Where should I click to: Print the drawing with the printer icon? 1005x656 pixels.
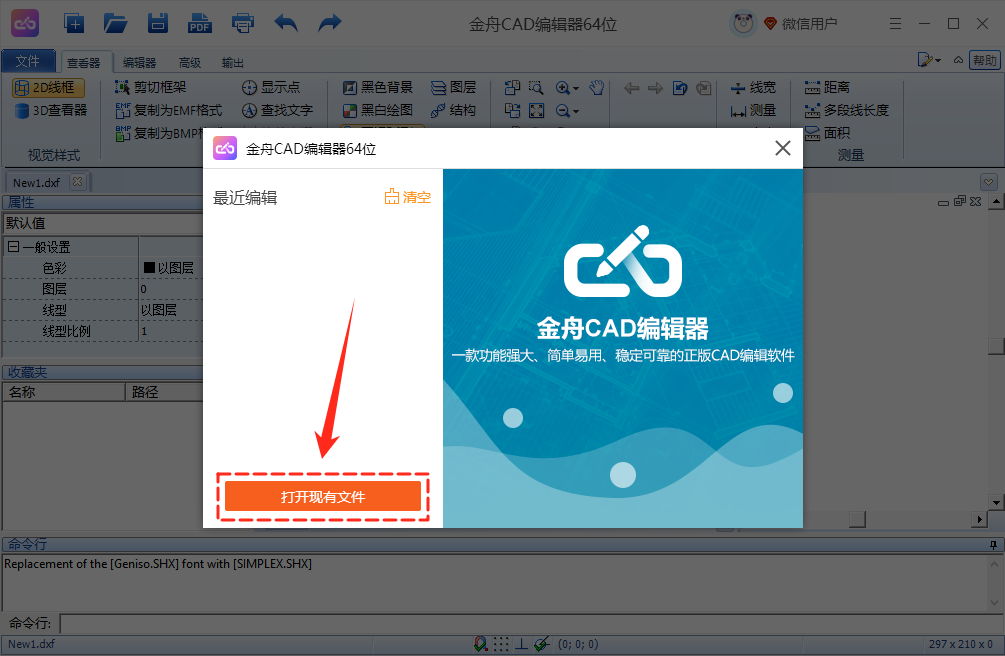[x=243, y=24]
